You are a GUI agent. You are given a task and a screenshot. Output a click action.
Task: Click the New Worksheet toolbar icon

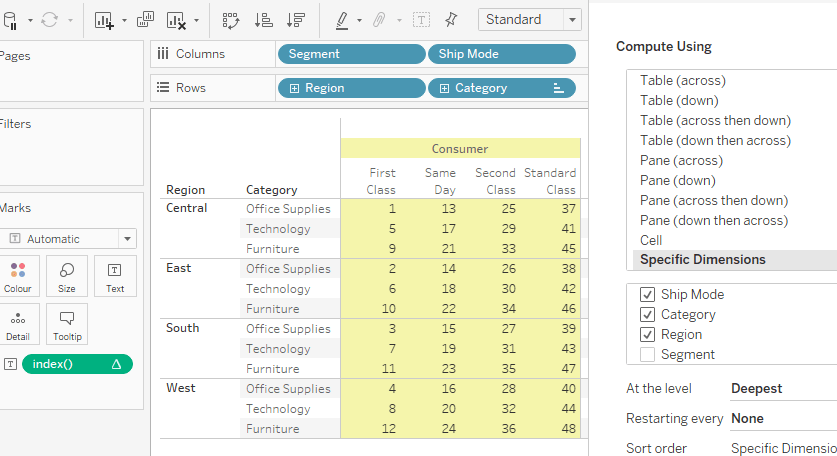(104, 20)
